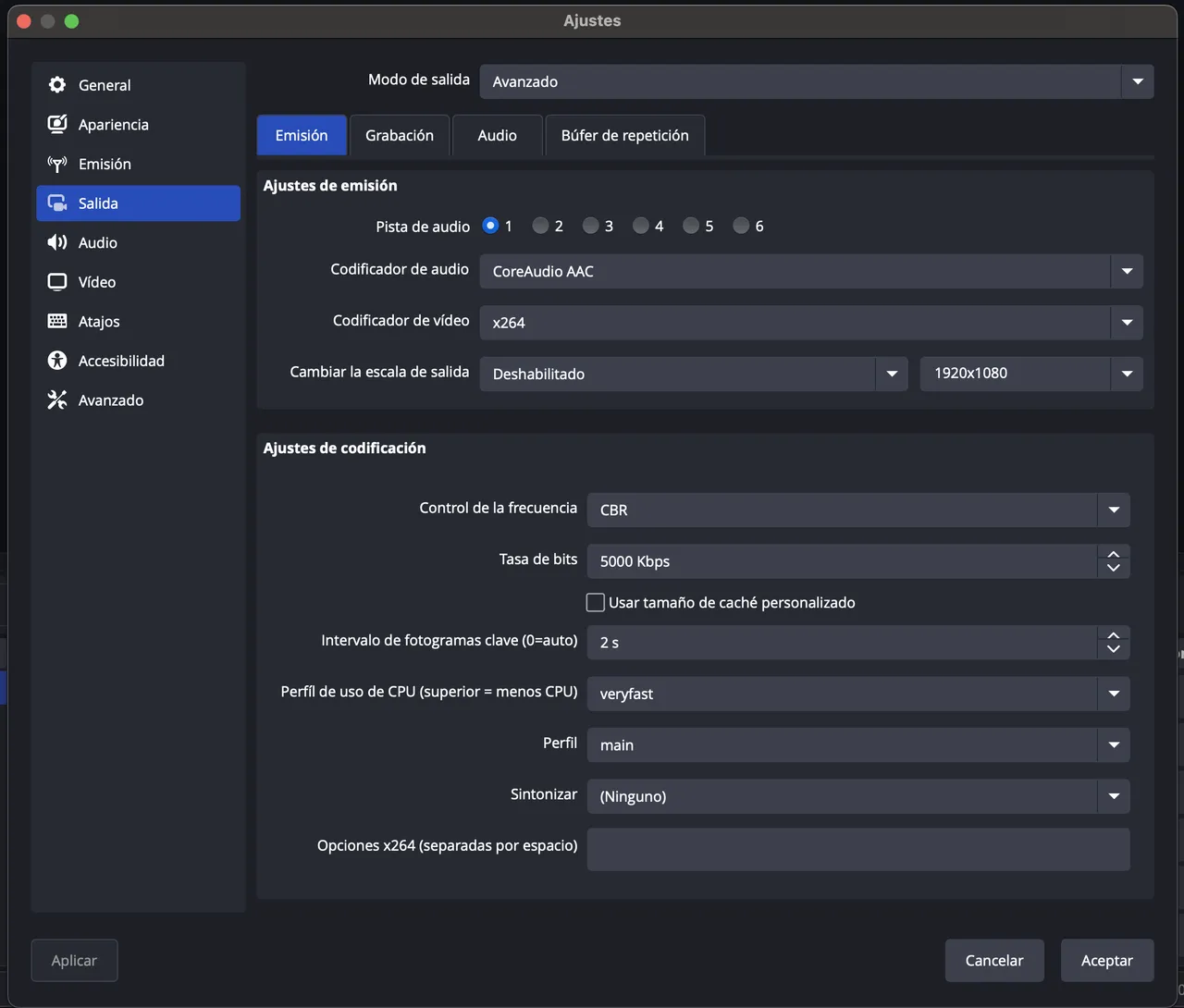This screenshot has height=1008, width=1184.
Task: Open the Codificador de vídeo dropdown
Action: pos(811,323)
